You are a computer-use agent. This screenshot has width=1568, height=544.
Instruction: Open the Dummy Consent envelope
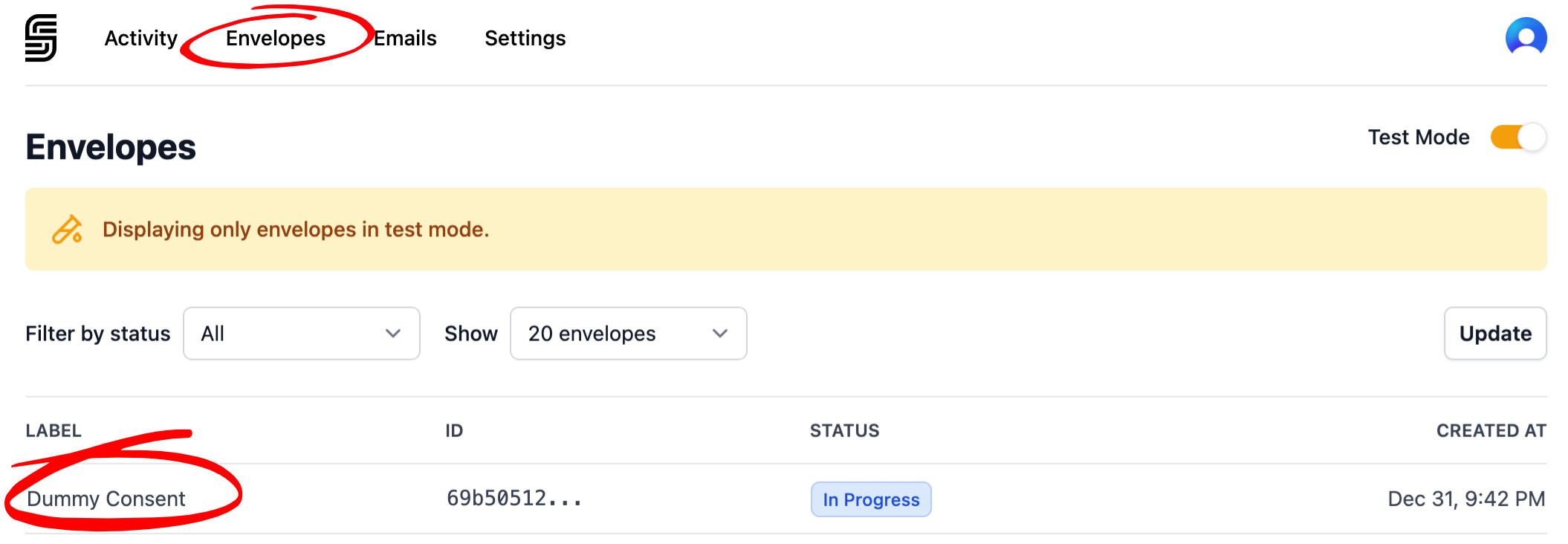(106, 499)
